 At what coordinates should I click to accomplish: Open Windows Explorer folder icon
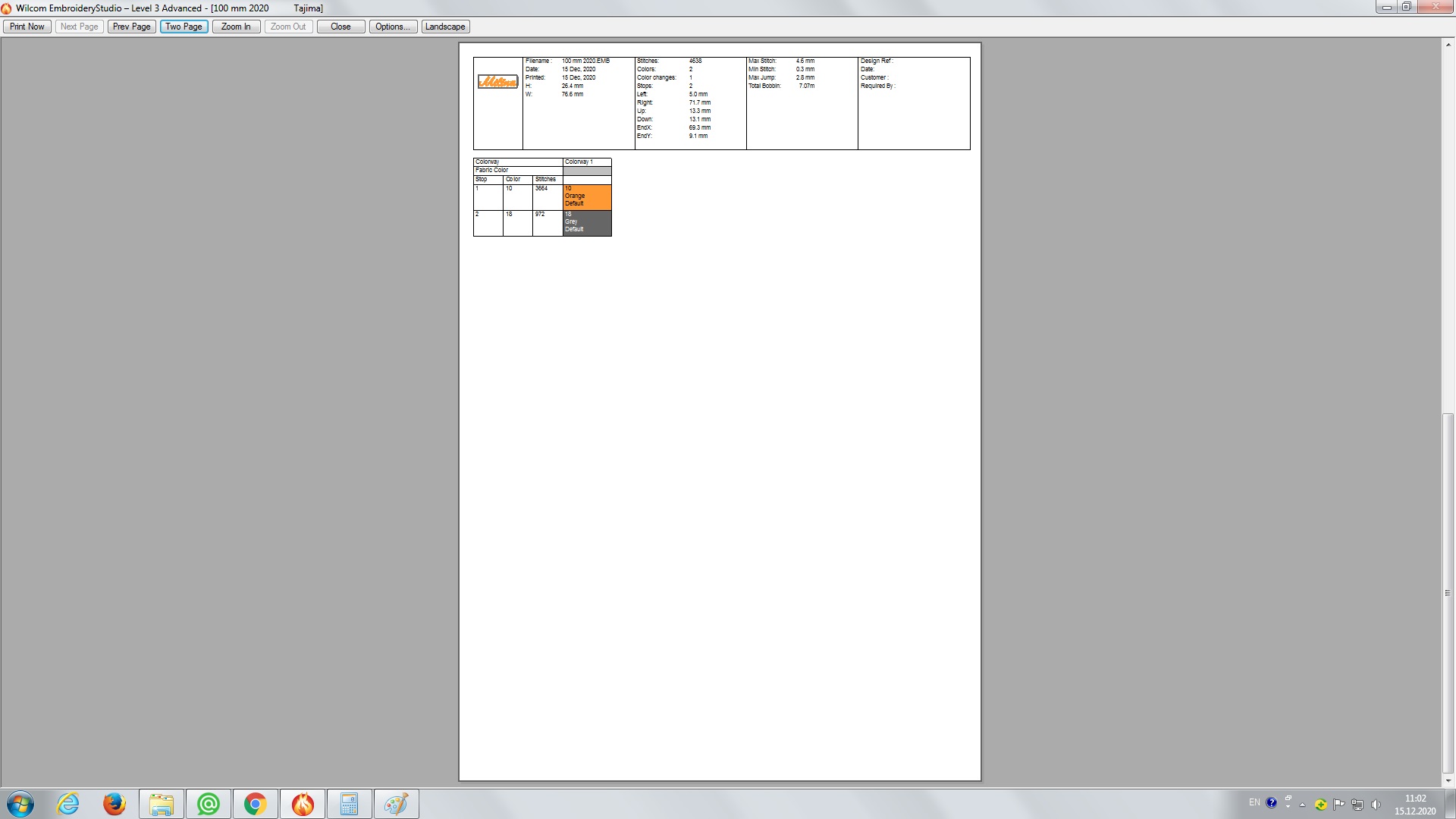[x=161, y=804]
